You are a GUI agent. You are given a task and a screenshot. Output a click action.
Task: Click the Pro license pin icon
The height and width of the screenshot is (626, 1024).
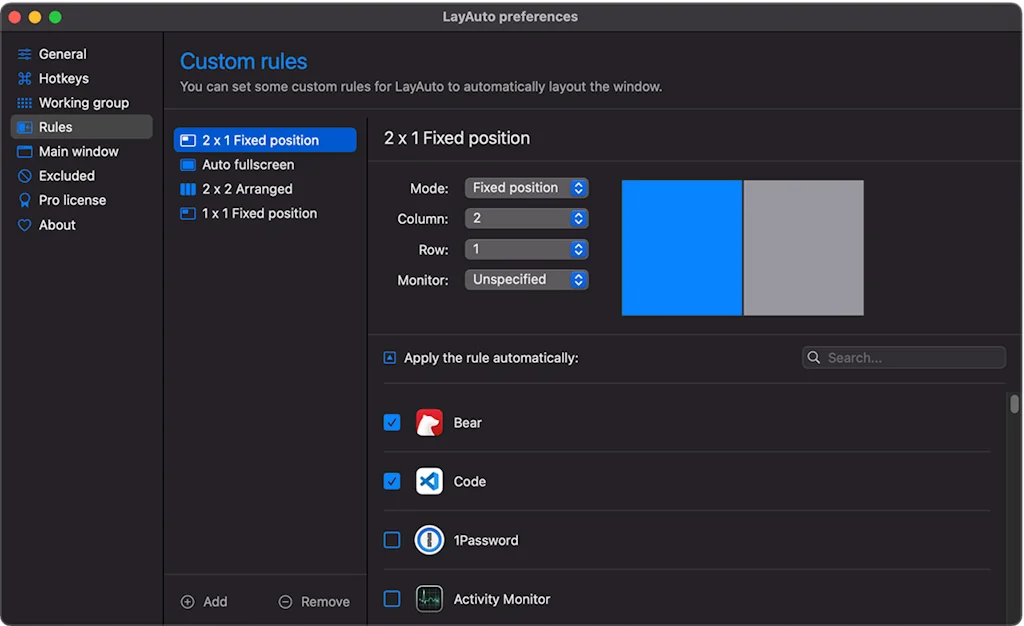22,200
